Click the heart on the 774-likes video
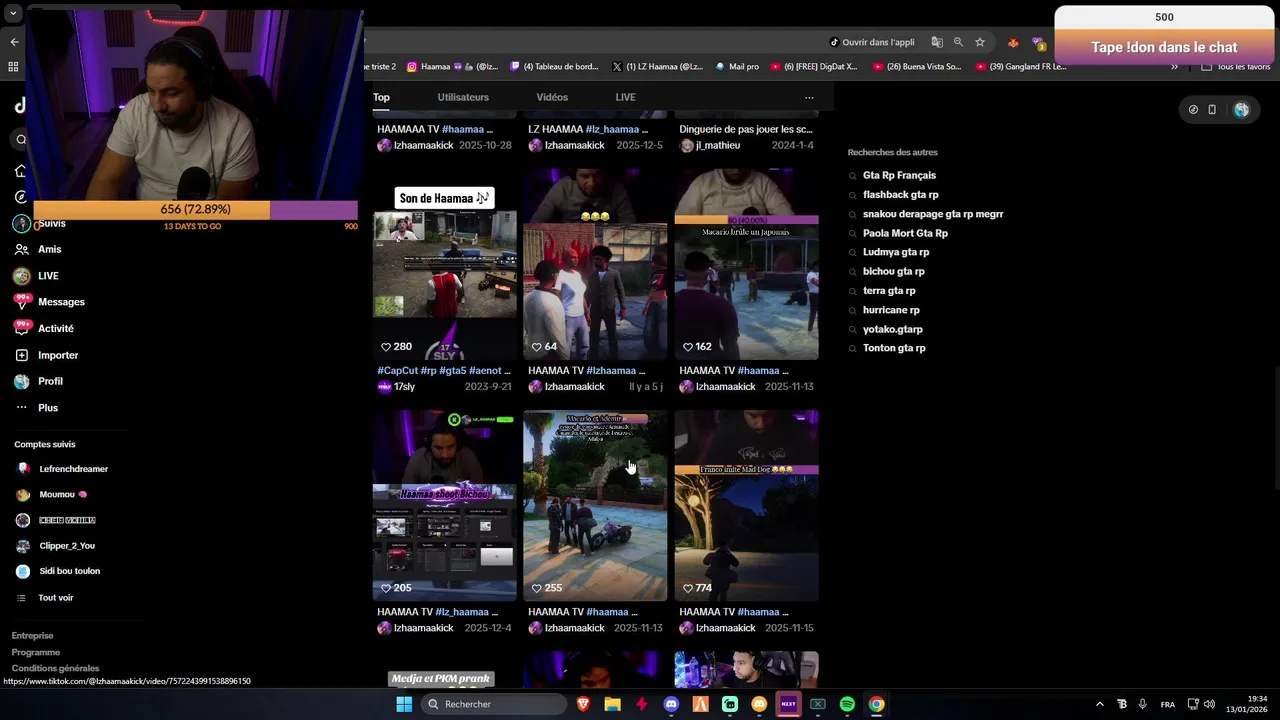 pyautogui.click(x=688, y=588)
